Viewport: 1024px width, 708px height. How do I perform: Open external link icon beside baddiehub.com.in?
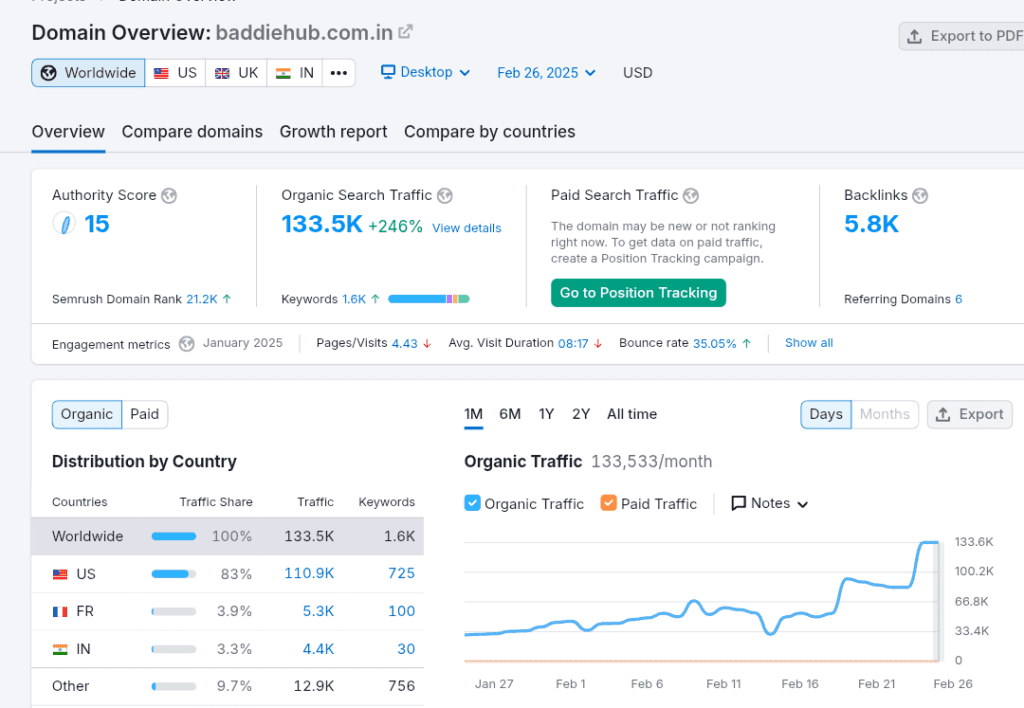[406, 31]
